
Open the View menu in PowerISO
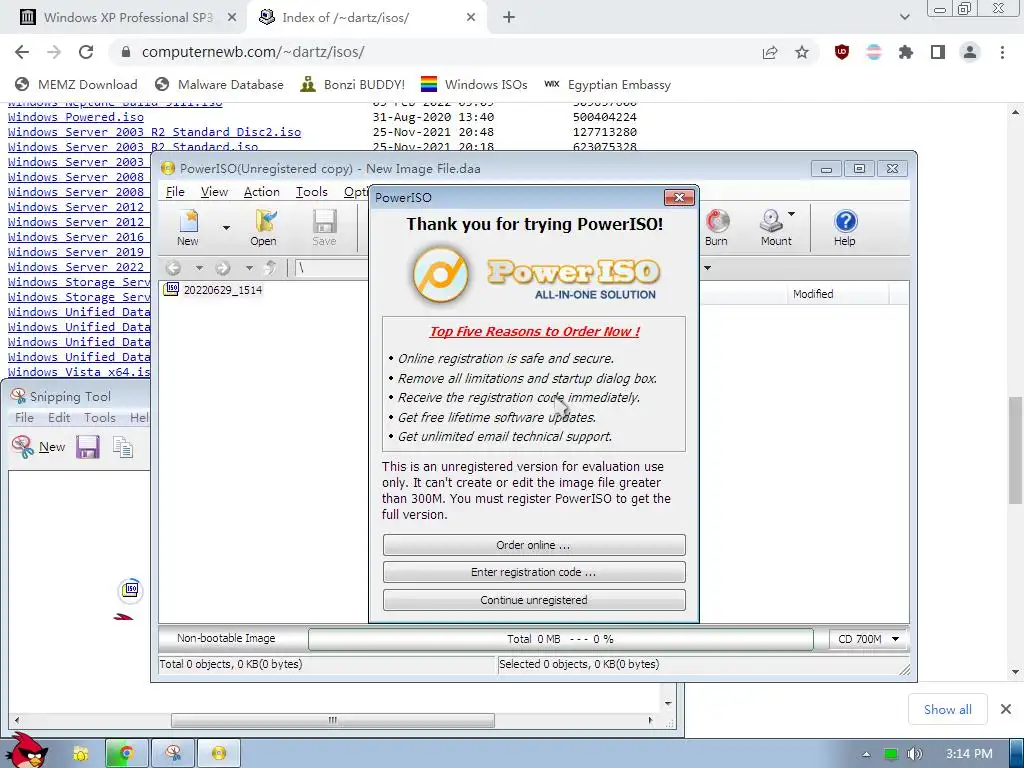coord(214,191)
